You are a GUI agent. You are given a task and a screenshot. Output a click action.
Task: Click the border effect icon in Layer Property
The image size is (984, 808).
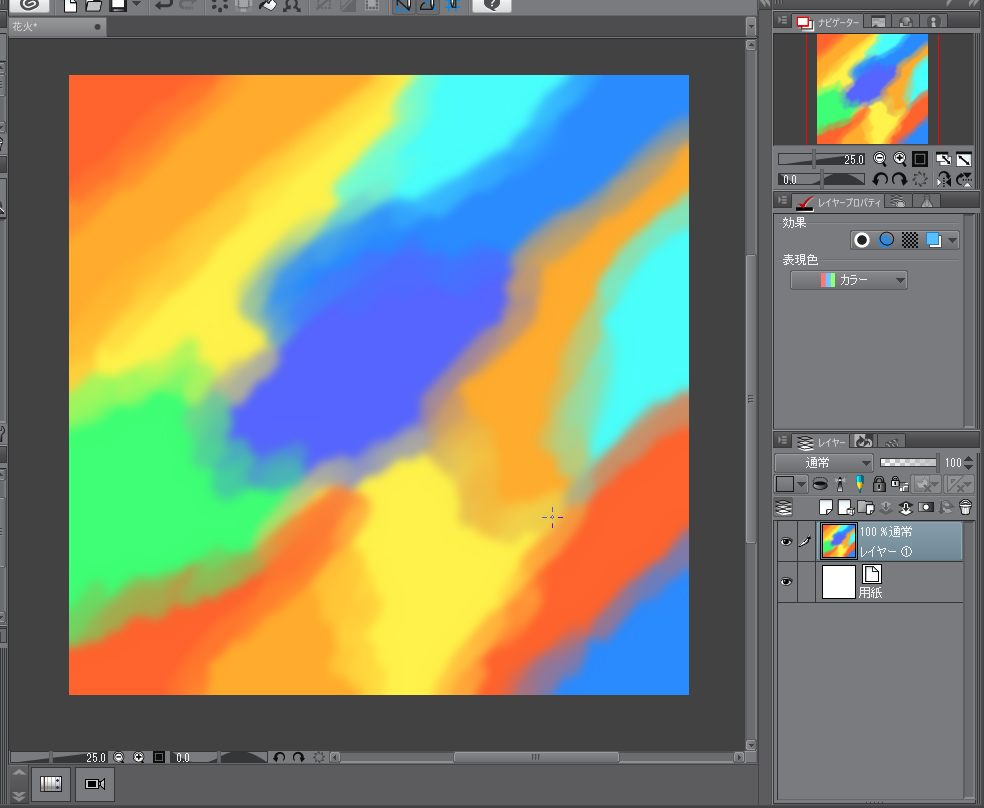coord(861,240)
